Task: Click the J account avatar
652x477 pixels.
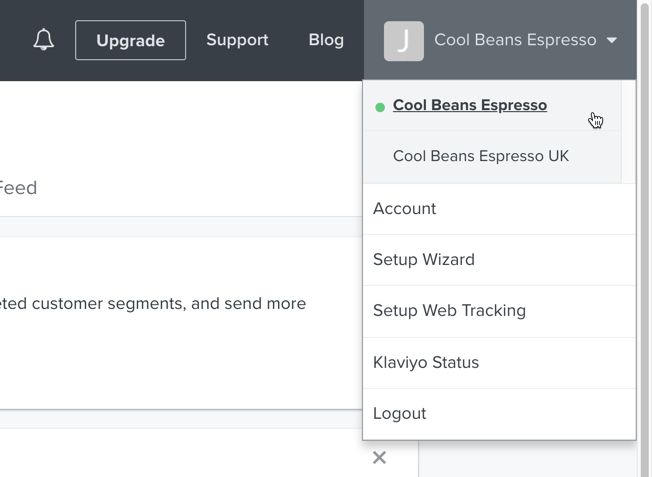Action: pyautogui.click(x=404, y=41)
